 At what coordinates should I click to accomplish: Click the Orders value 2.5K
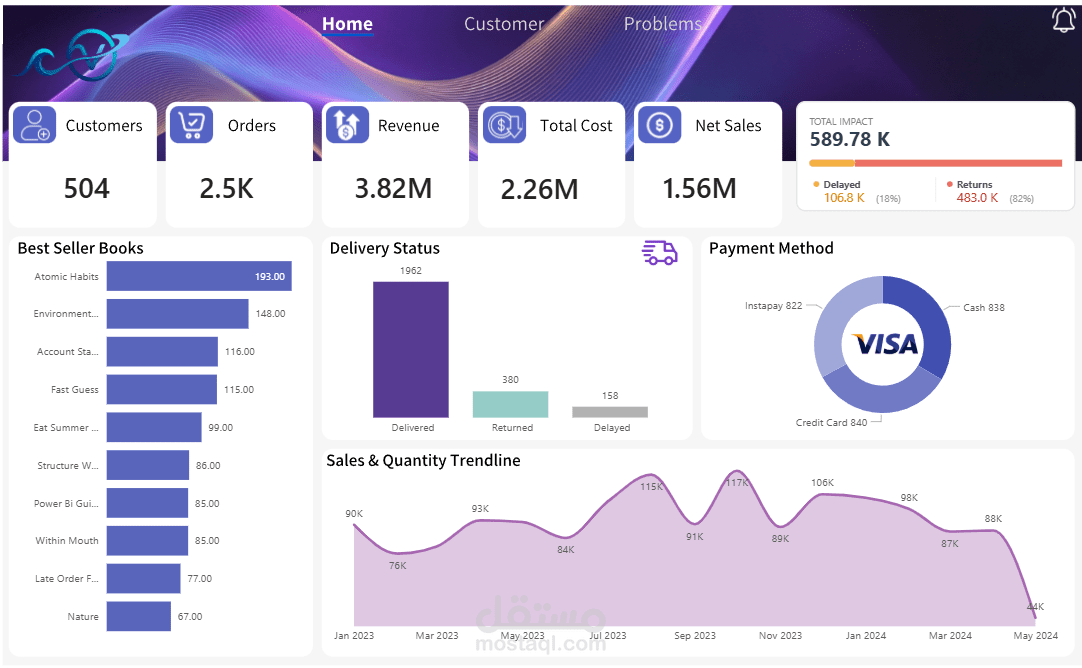226,188
